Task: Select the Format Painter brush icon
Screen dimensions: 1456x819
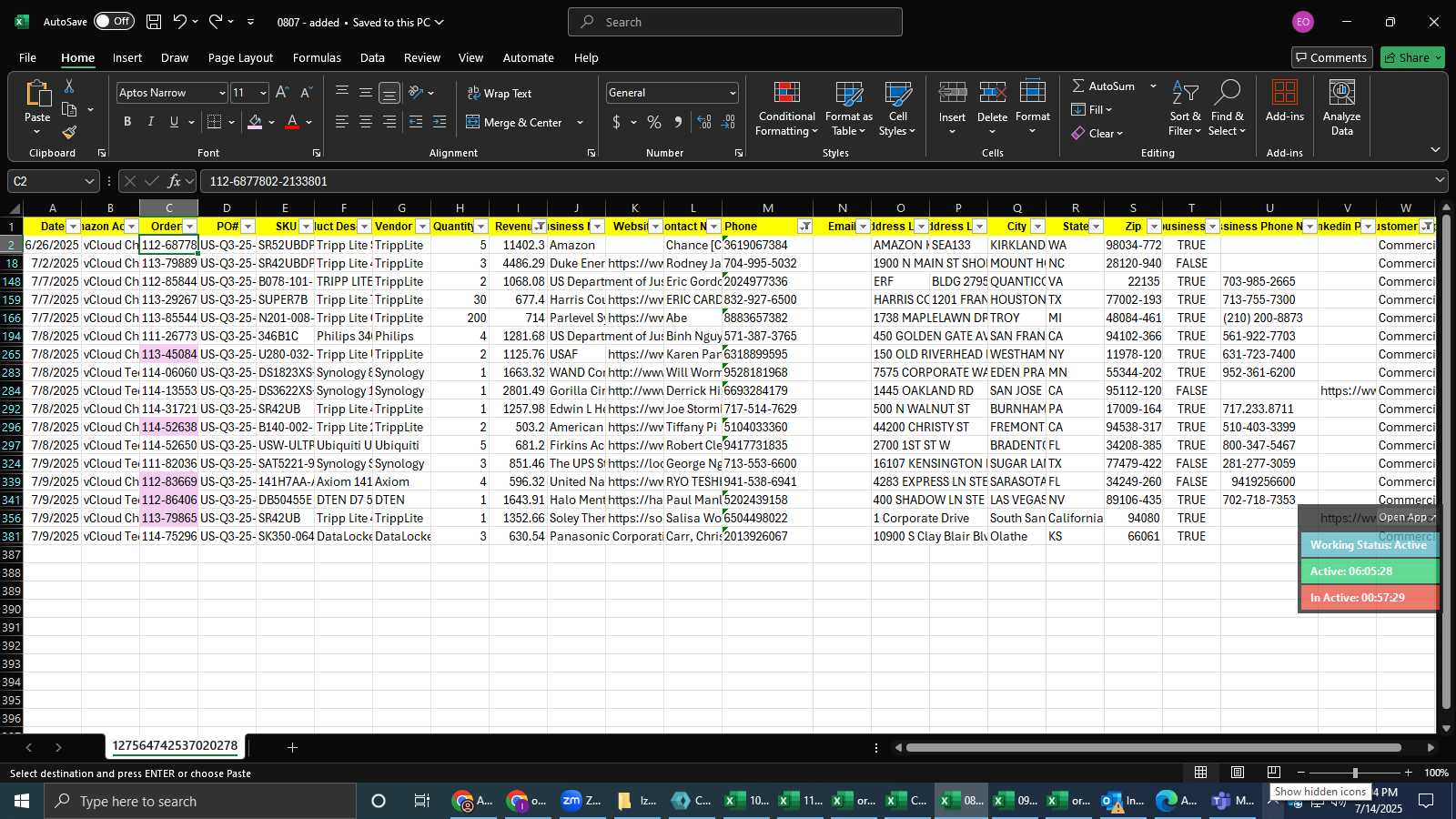Action: coord(69,132)
